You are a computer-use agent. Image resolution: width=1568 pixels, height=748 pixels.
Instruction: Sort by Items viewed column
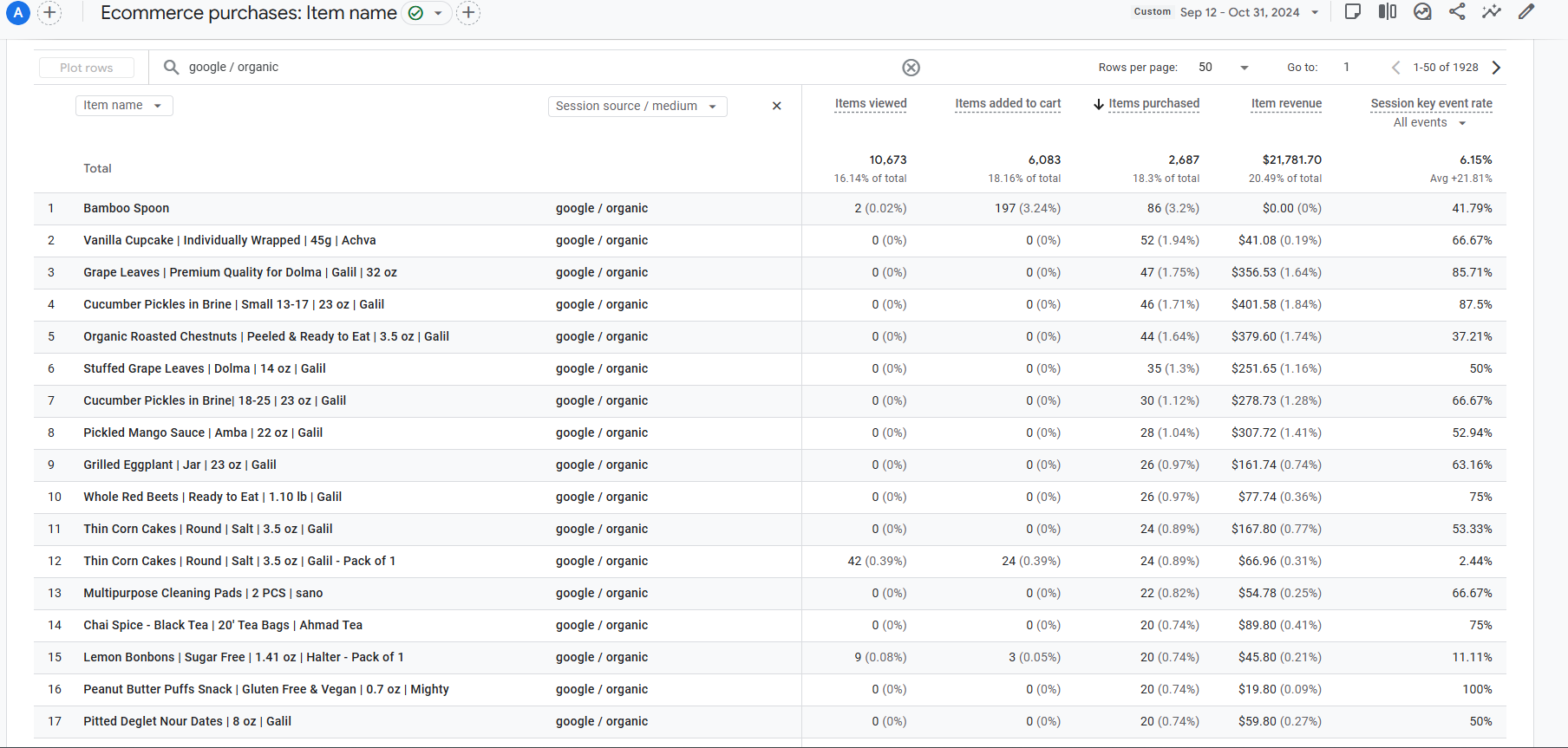(x=871, y=104)
